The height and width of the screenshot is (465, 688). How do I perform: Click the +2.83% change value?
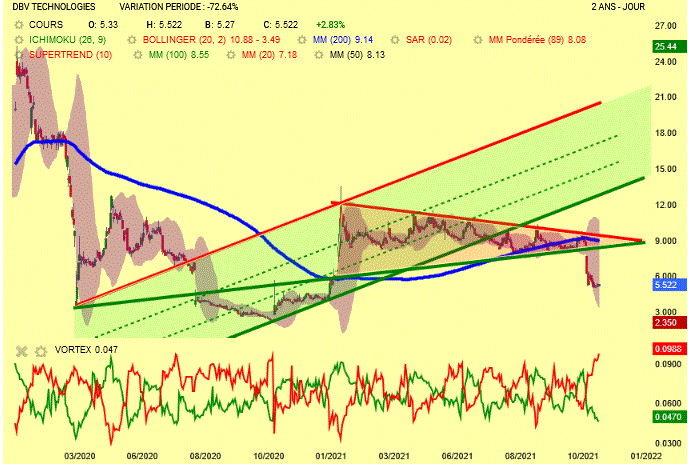coord(330,25)
